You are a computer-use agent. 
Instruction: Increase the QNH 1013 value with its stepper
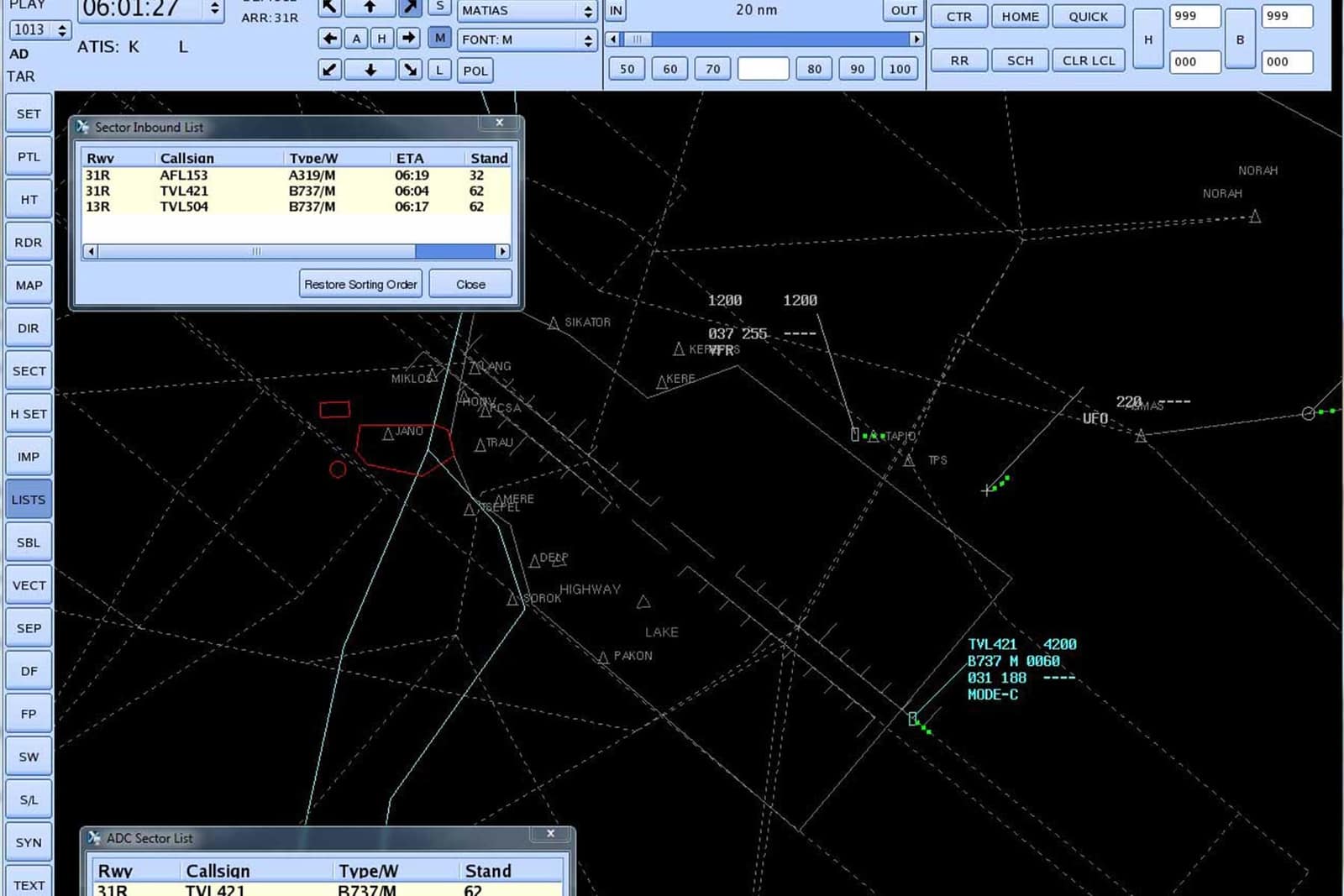[62, 25]
